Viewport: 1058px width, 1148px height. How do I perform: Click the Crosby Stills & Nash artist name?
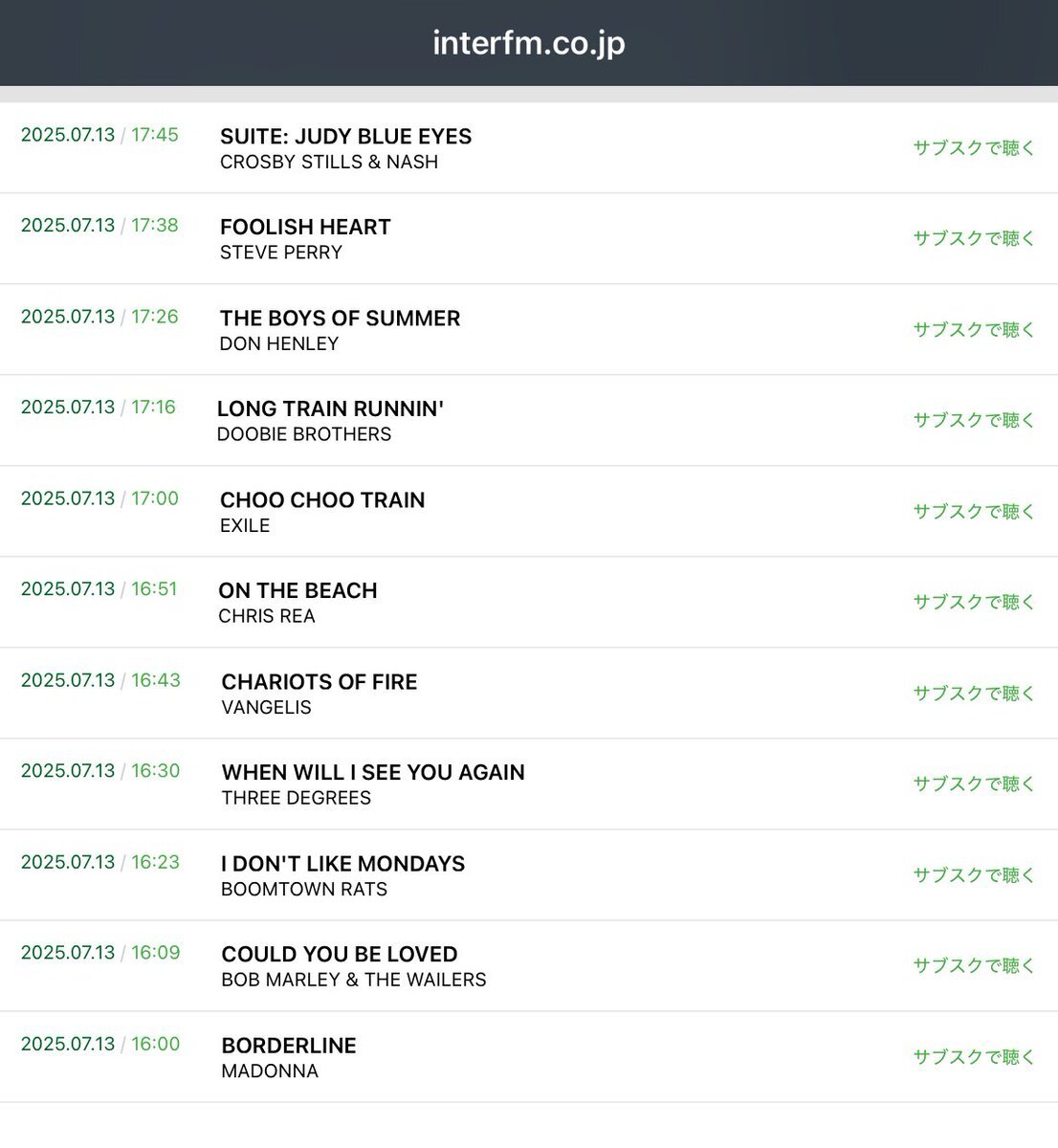pyautogui.click(x=329, y=162)
